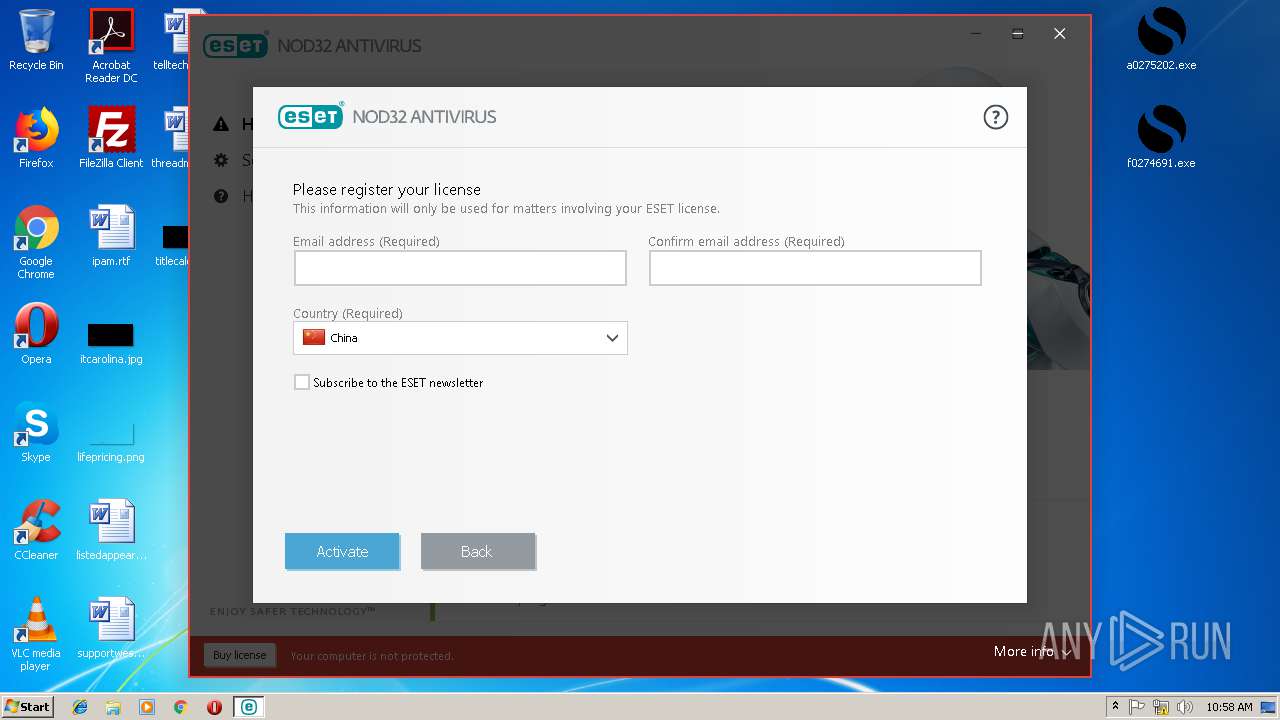Click the Activate button
Screen dimensions: 1280x720
(342, 551)
